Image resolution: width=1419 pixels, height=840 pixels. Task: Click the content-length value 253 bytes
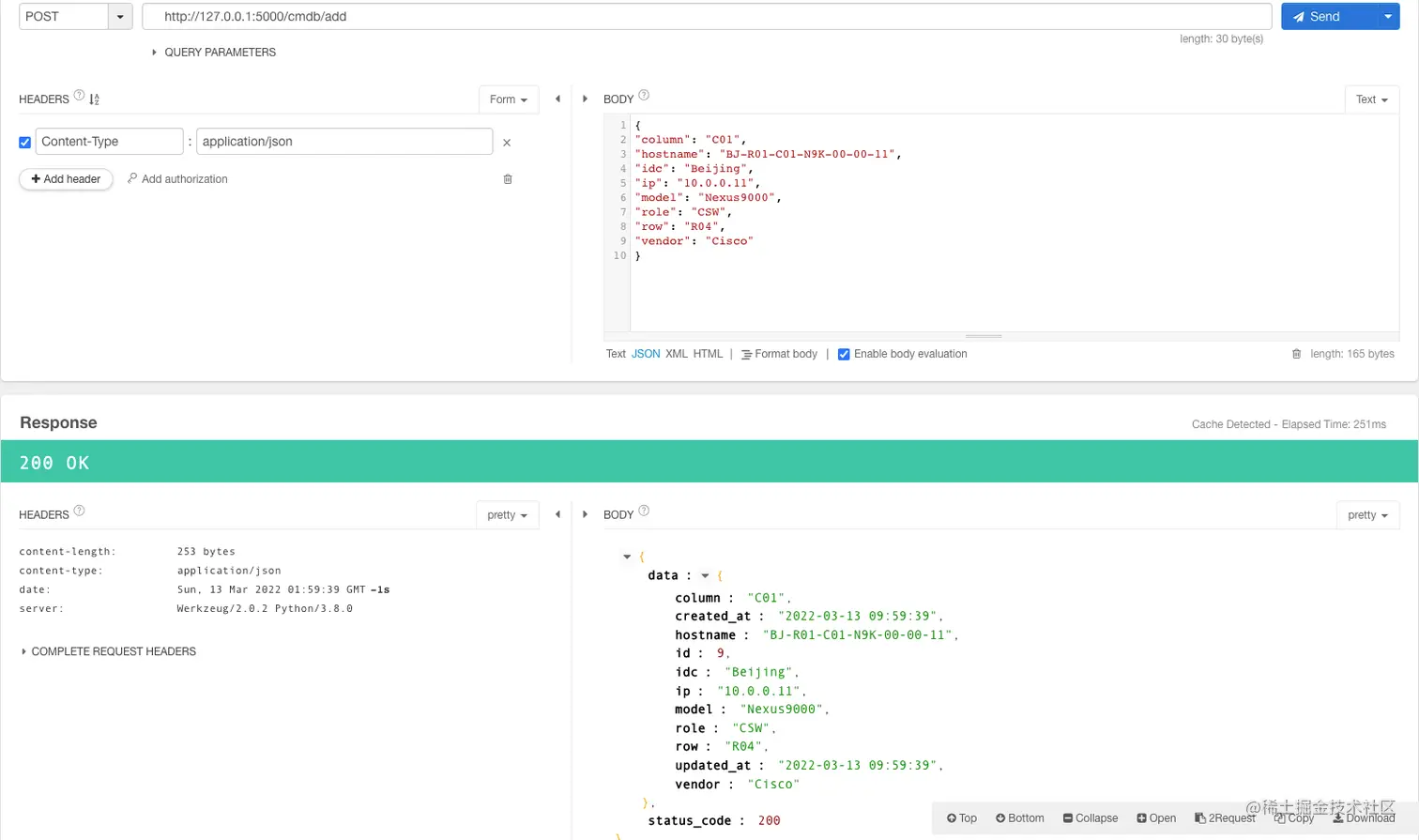206,552
